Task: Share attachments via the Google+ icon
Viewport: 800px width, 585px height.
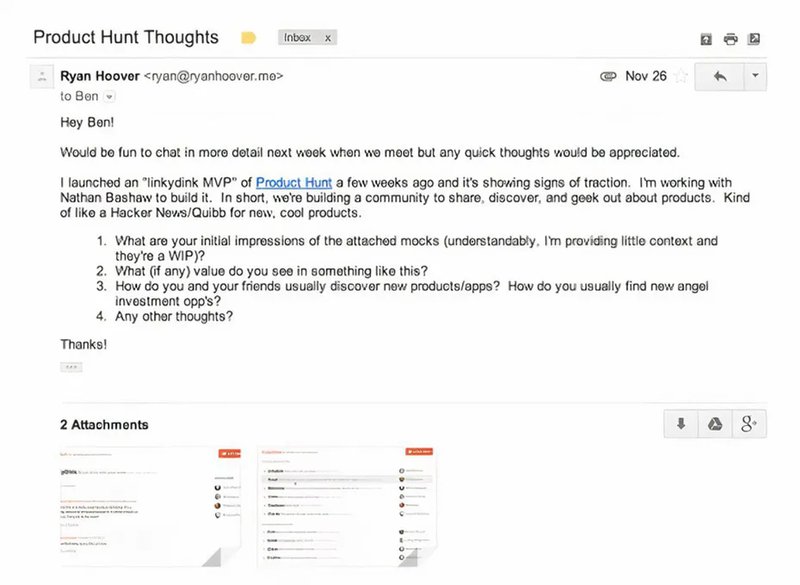Action: [x=747, y=424]
